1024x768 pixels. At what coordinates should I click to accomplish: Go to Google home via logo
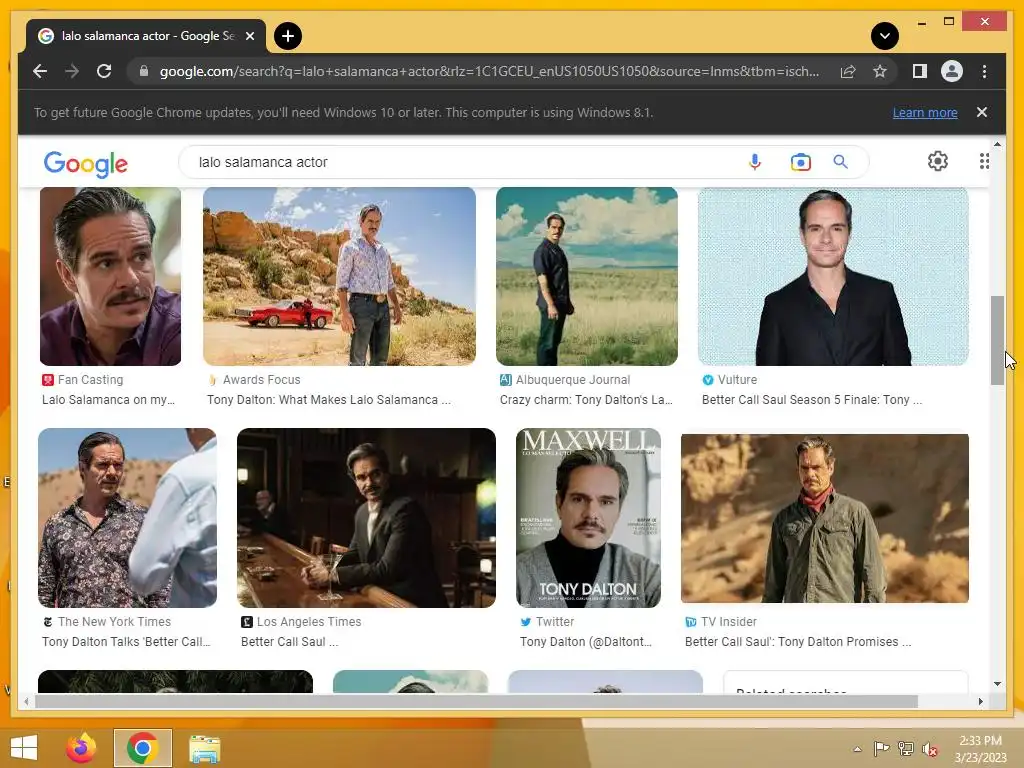click(86, 163)
